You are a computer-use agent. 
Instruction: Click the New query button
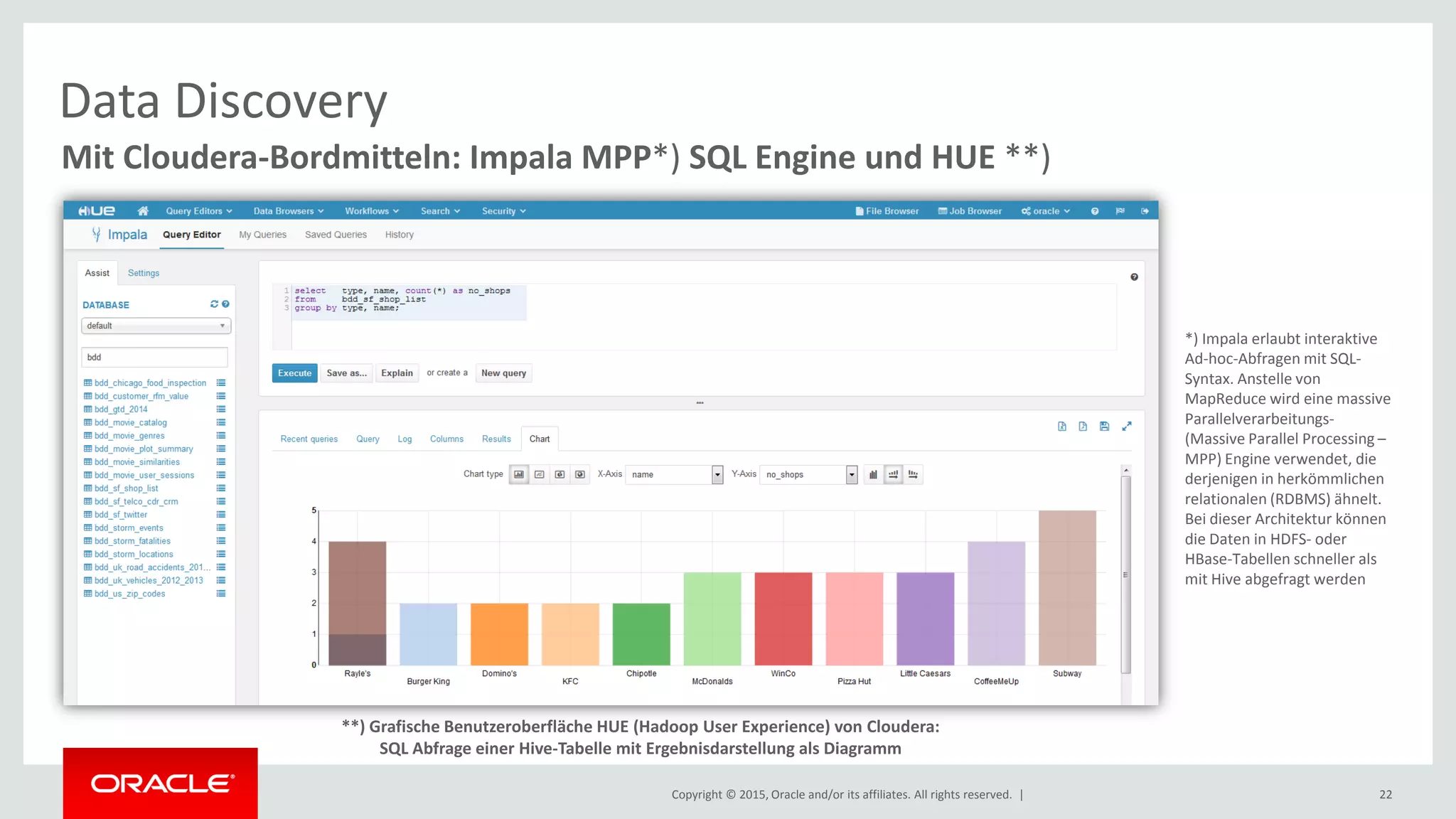click(x=503, y=373)
